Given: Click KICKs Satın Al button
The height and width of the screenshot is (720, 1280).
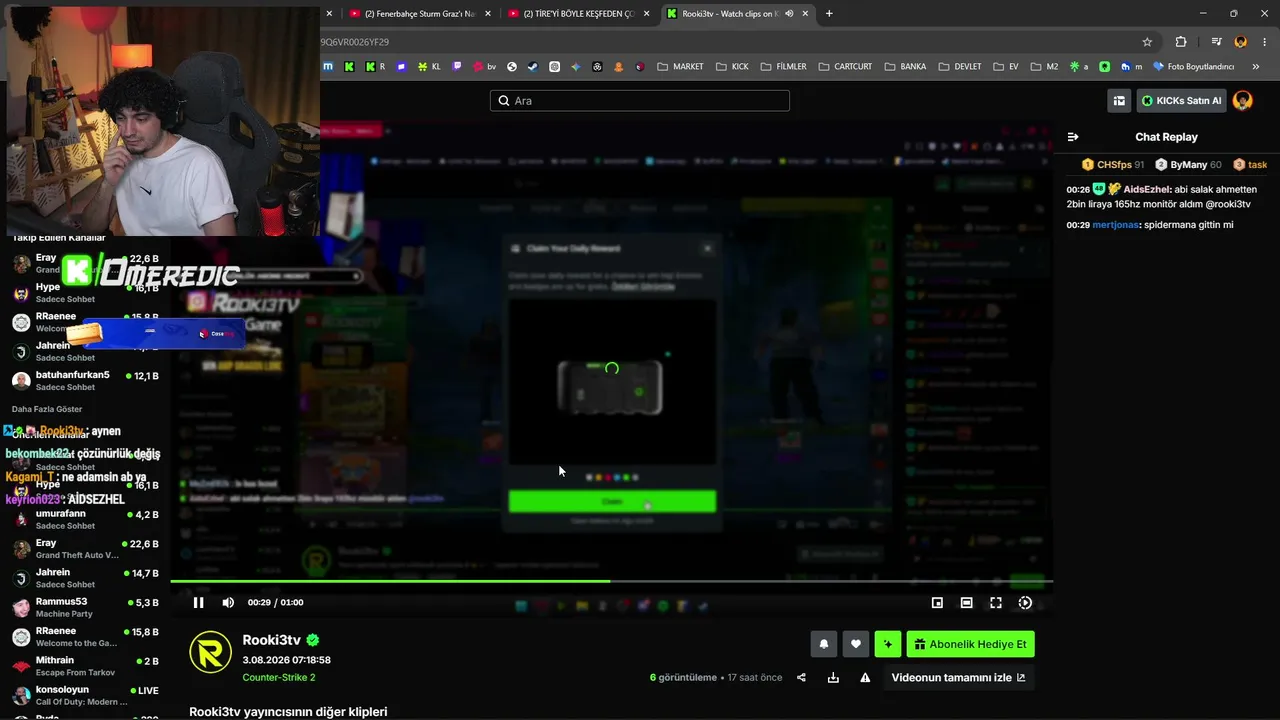Looking at the screenshot, I should click(x=1181, y=100).
